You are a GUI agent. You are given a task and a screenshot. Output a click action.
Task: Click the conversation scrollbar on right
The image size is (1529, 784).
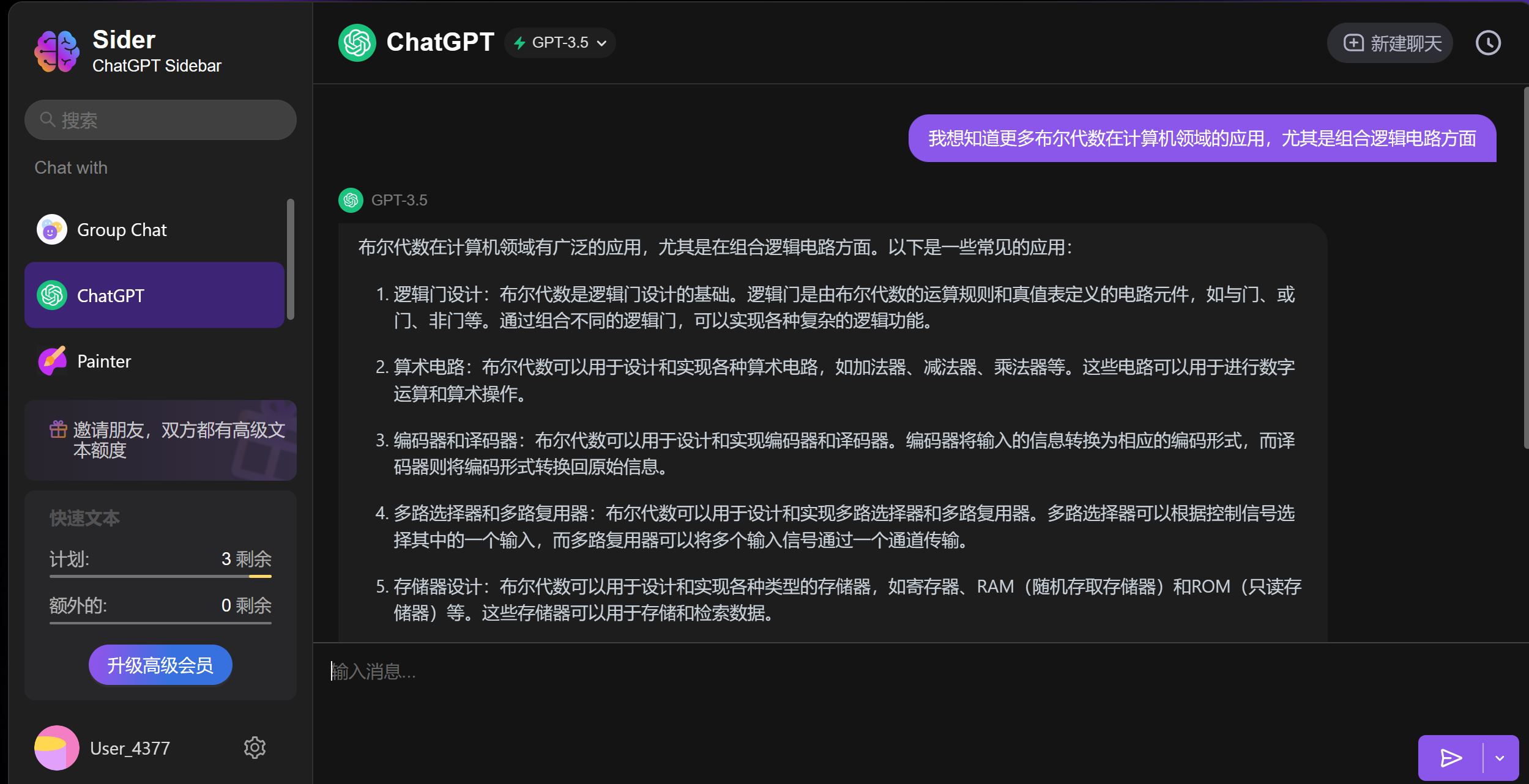tap(1525, 268)
